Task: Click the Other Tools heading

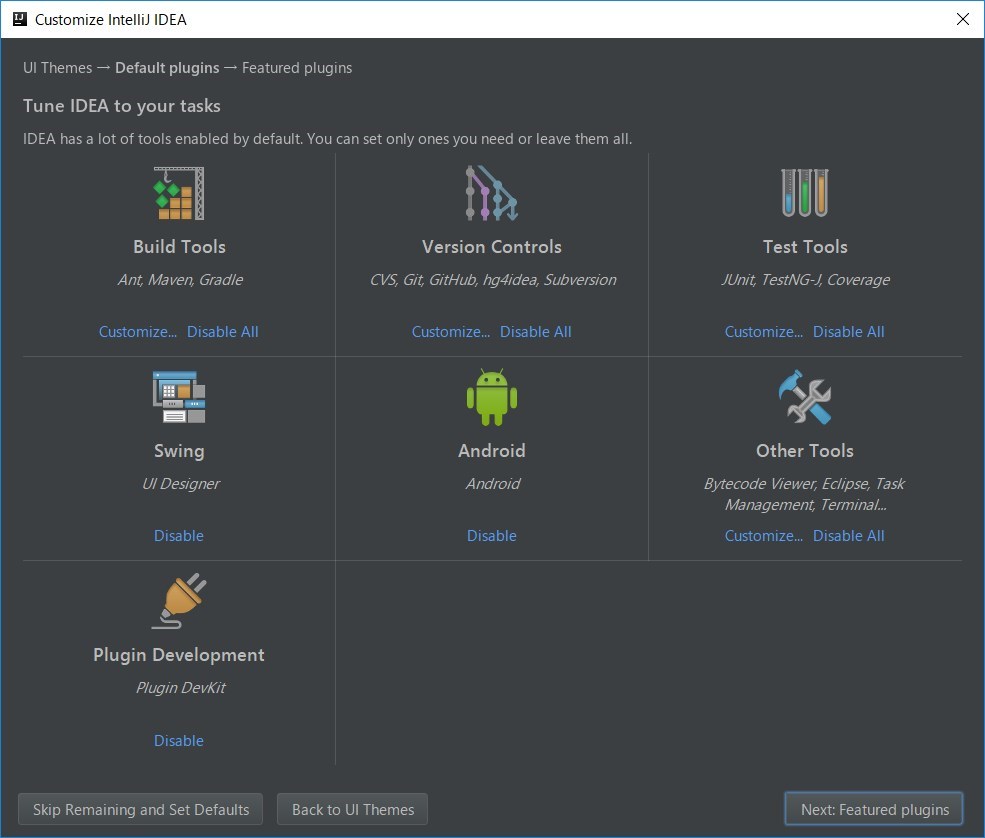Action: pos(805,451)
